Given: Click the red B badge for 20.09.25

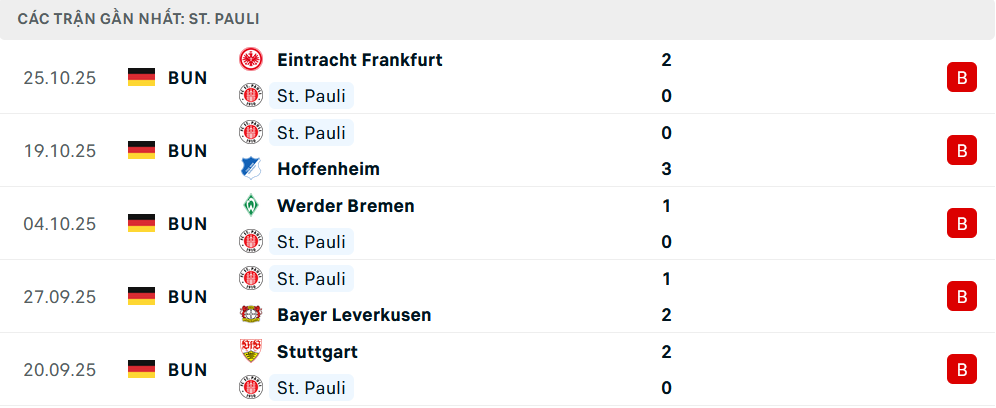Looking at the screenshot, I should (x=961, y=369).
